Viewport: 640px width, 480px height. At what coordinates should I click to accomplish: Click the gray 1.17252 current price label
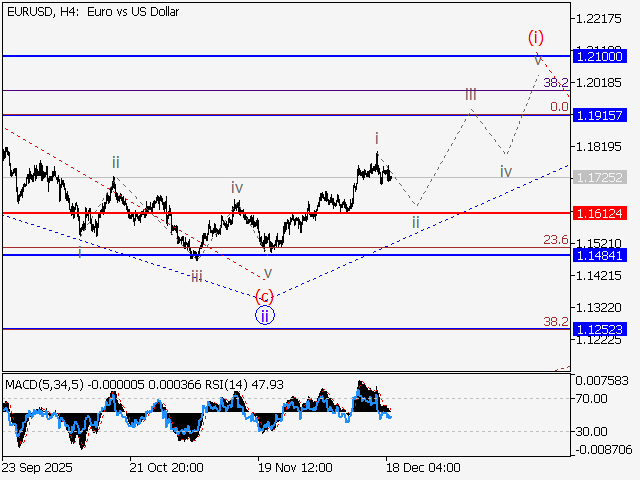point(600,177)
